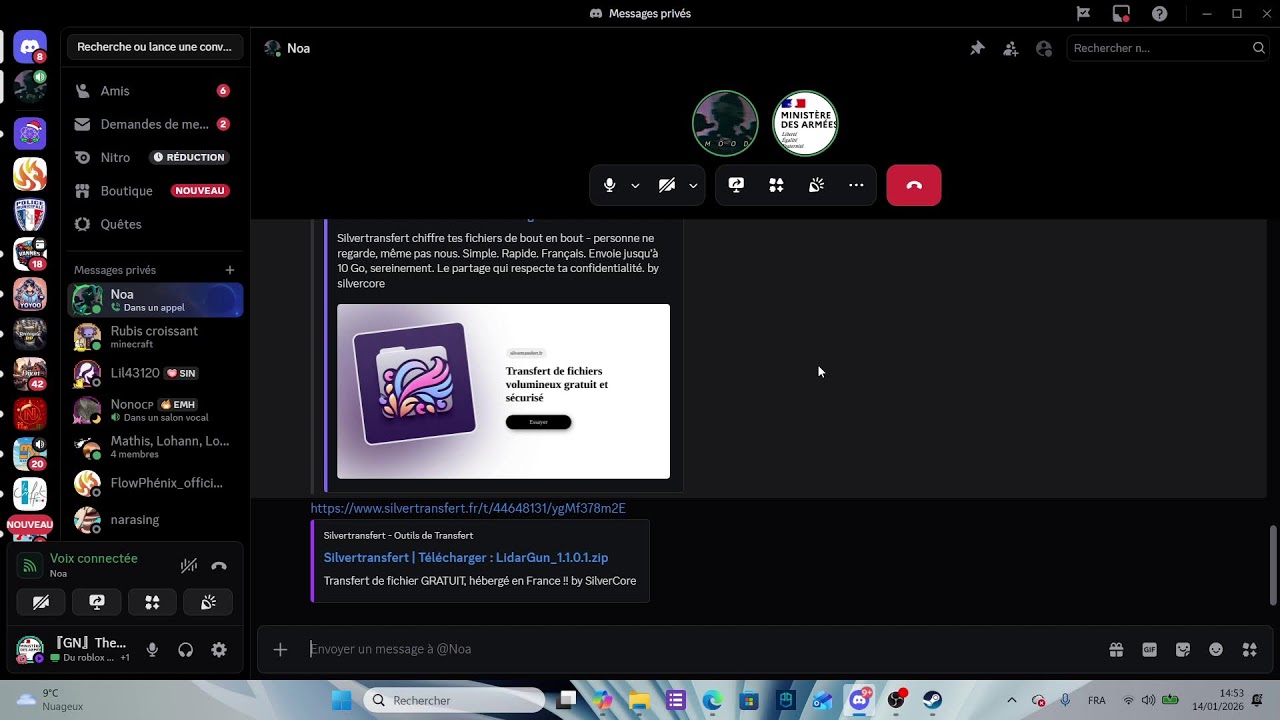Open FlowPhénix_offici... conversation
The width and height of the screenshot is (1280, 720).
pyautogui.click(x=155, y=483)
